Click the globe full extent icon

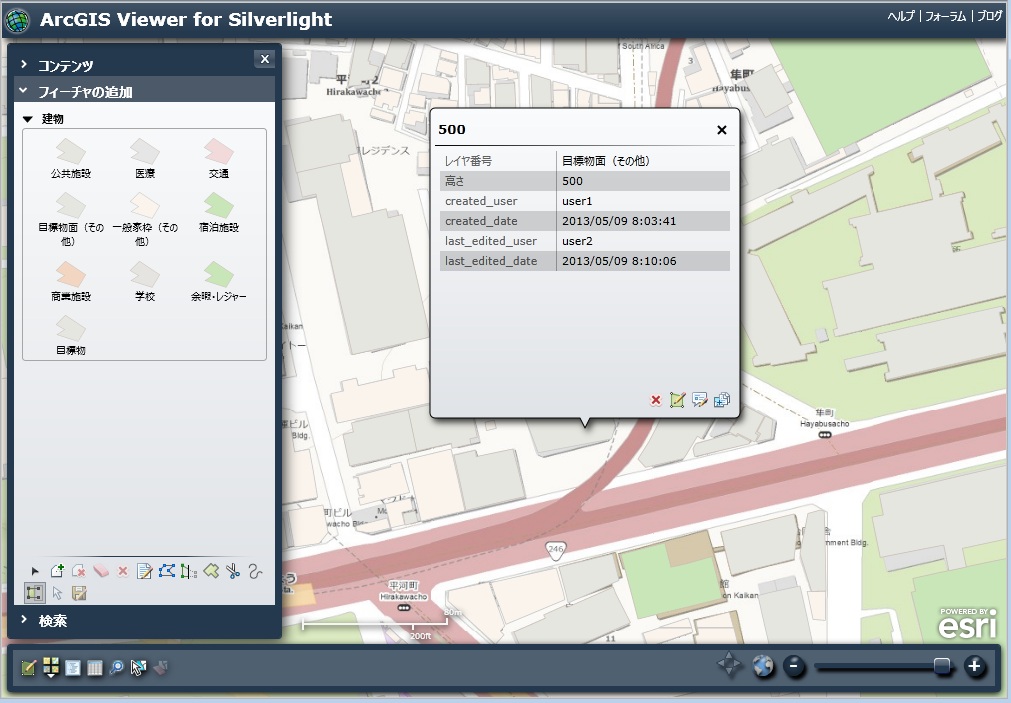tap(763, 666)
